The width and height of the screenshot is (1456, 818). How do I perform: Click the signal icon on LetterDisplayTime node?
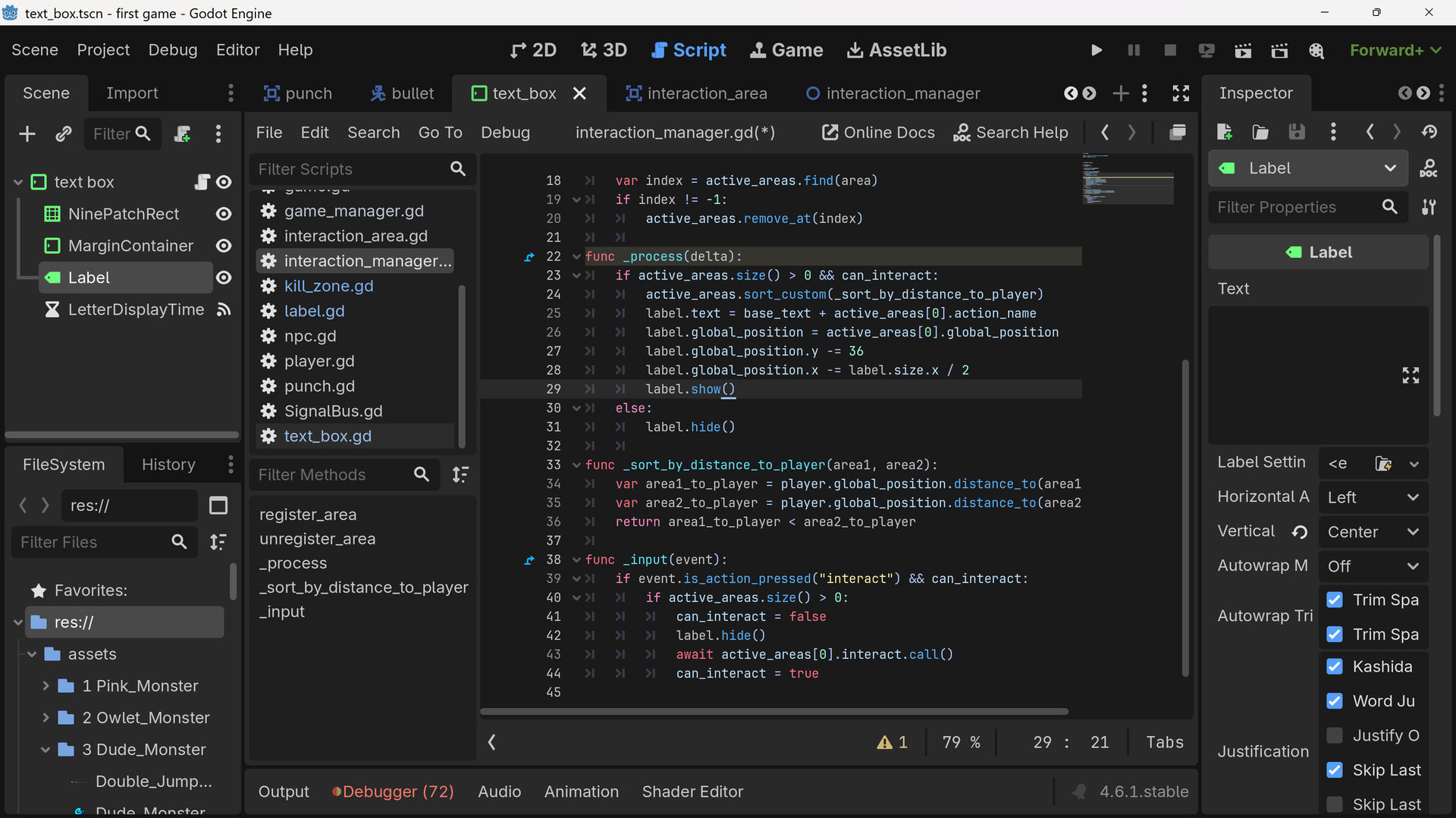pyautogui.click(x=224, y=309)
